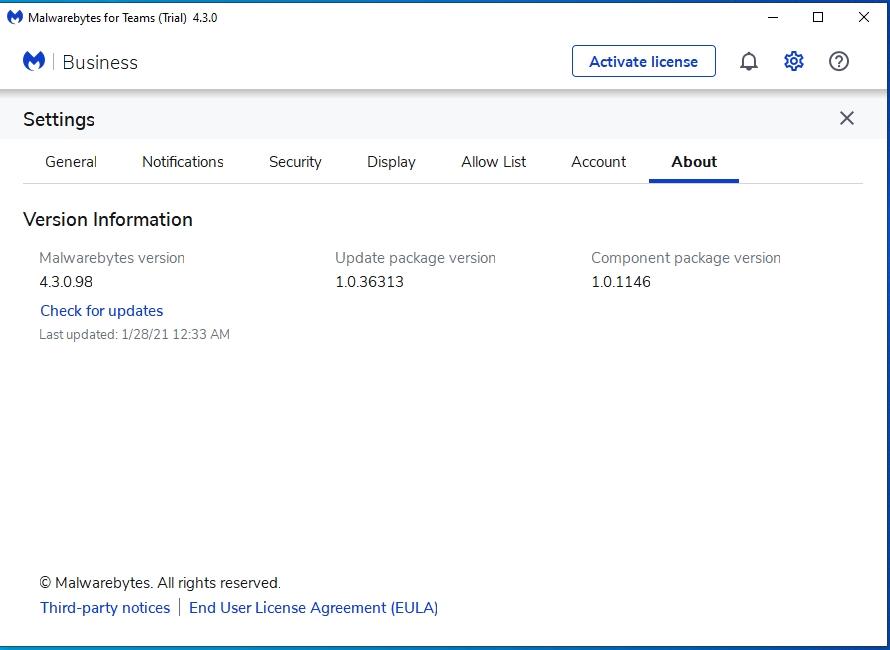The height and width of the screenshot is (650, 890).
Task: Click the settings gear icon
Action: (794, 61)
